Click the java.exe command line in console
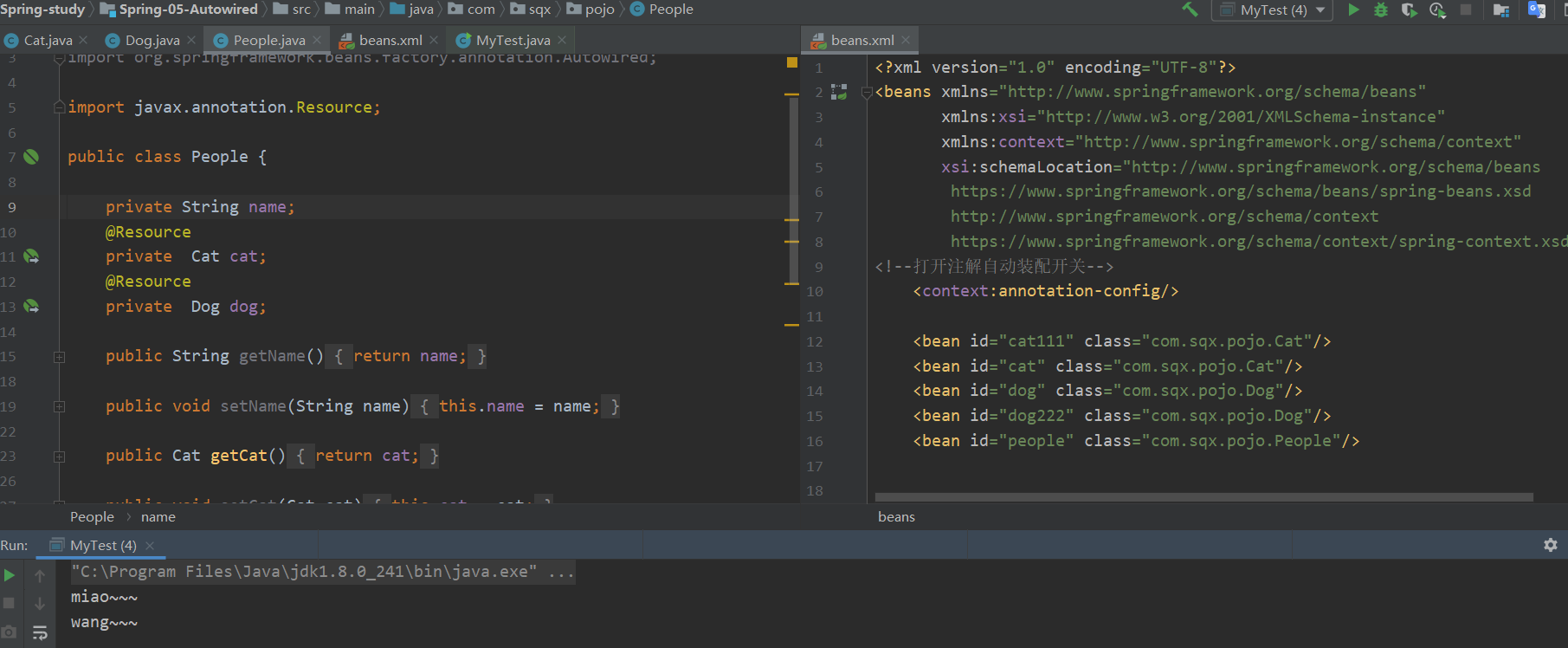Image resolution: width=1568 pixels, height=648 pixels. click(x=322, y=572)
